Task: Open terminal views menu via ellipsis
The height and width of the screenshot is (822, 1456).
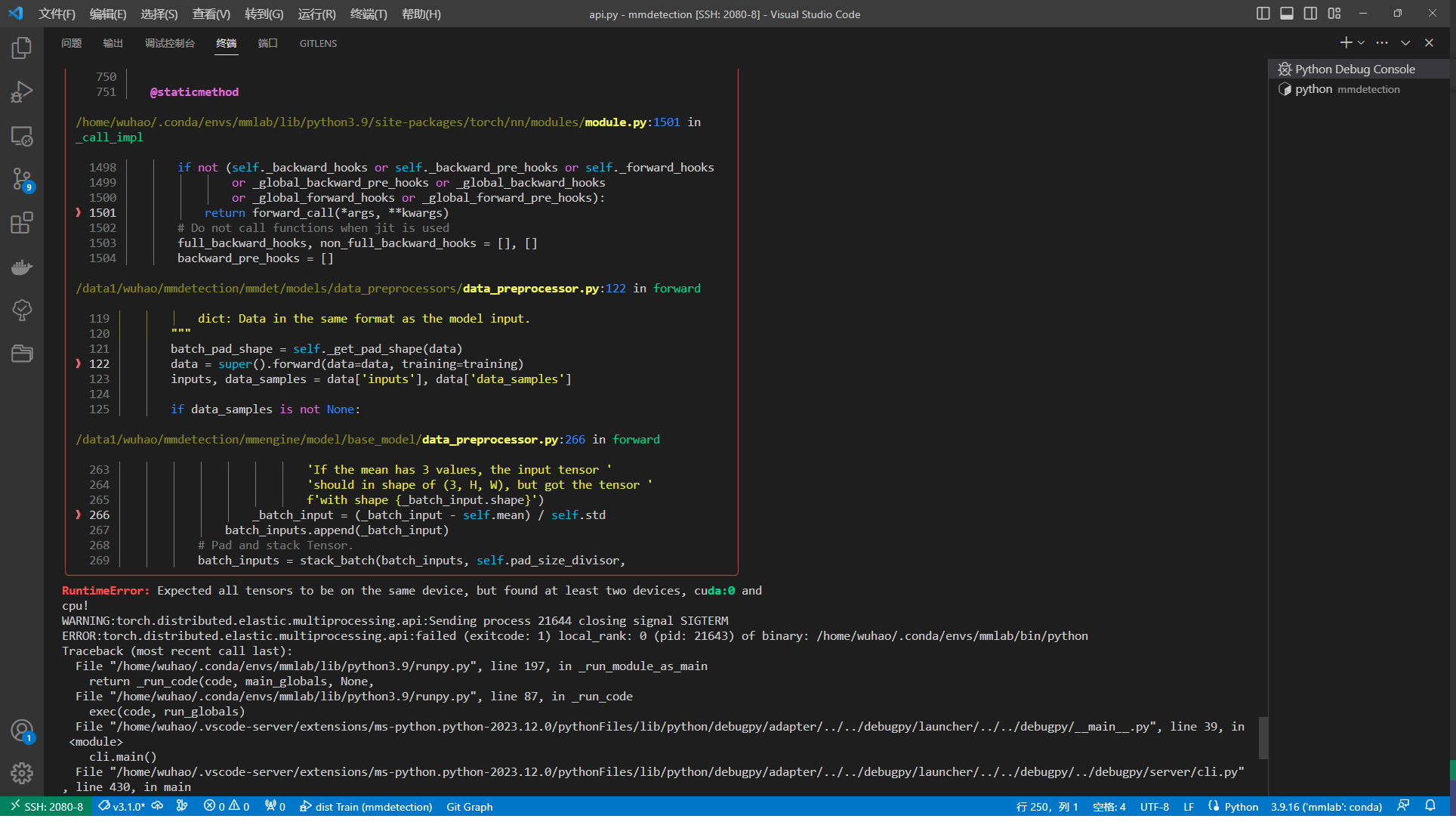Action: [x=1382, y=42]
